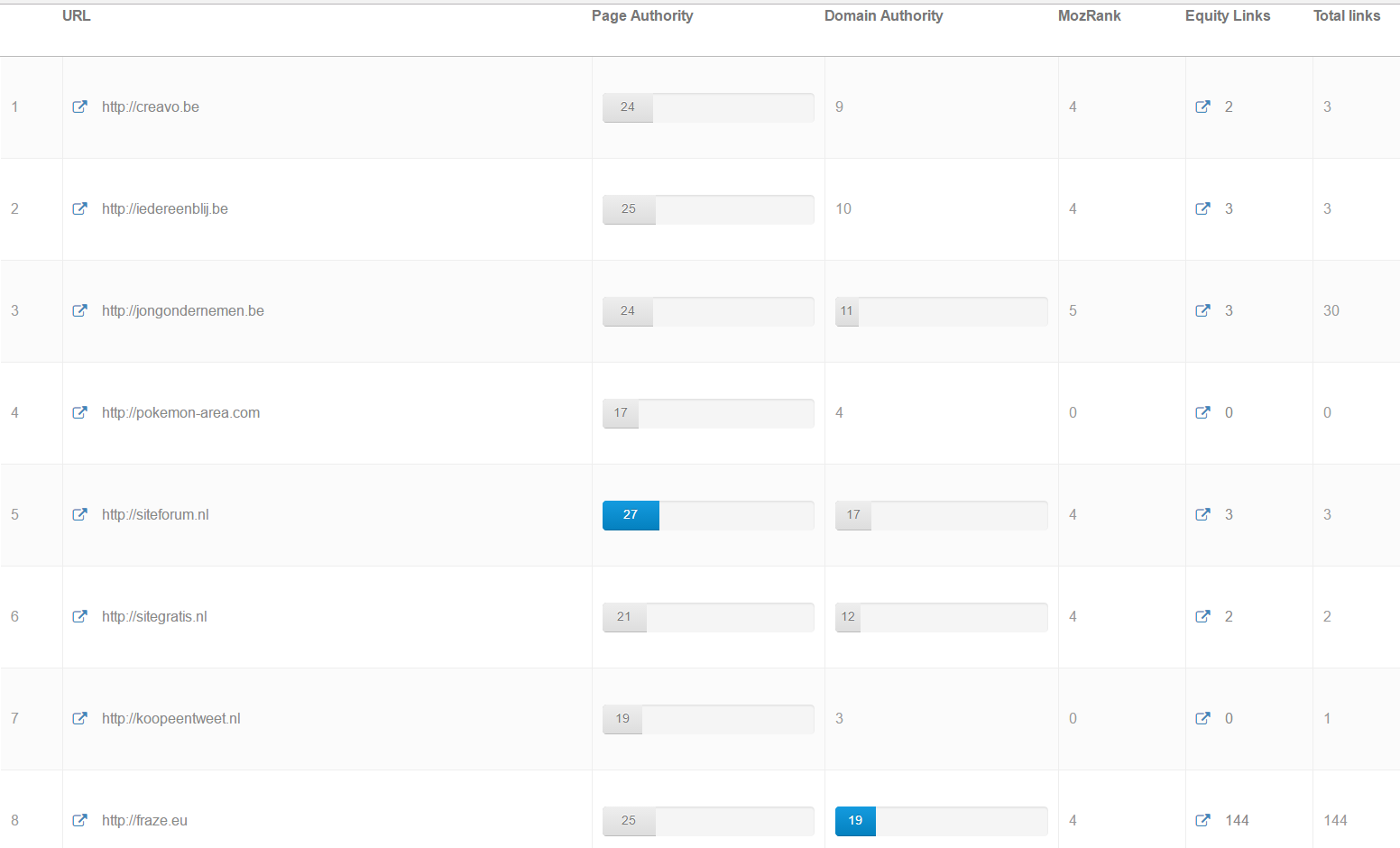Sort by URL column header

(76, 15)
